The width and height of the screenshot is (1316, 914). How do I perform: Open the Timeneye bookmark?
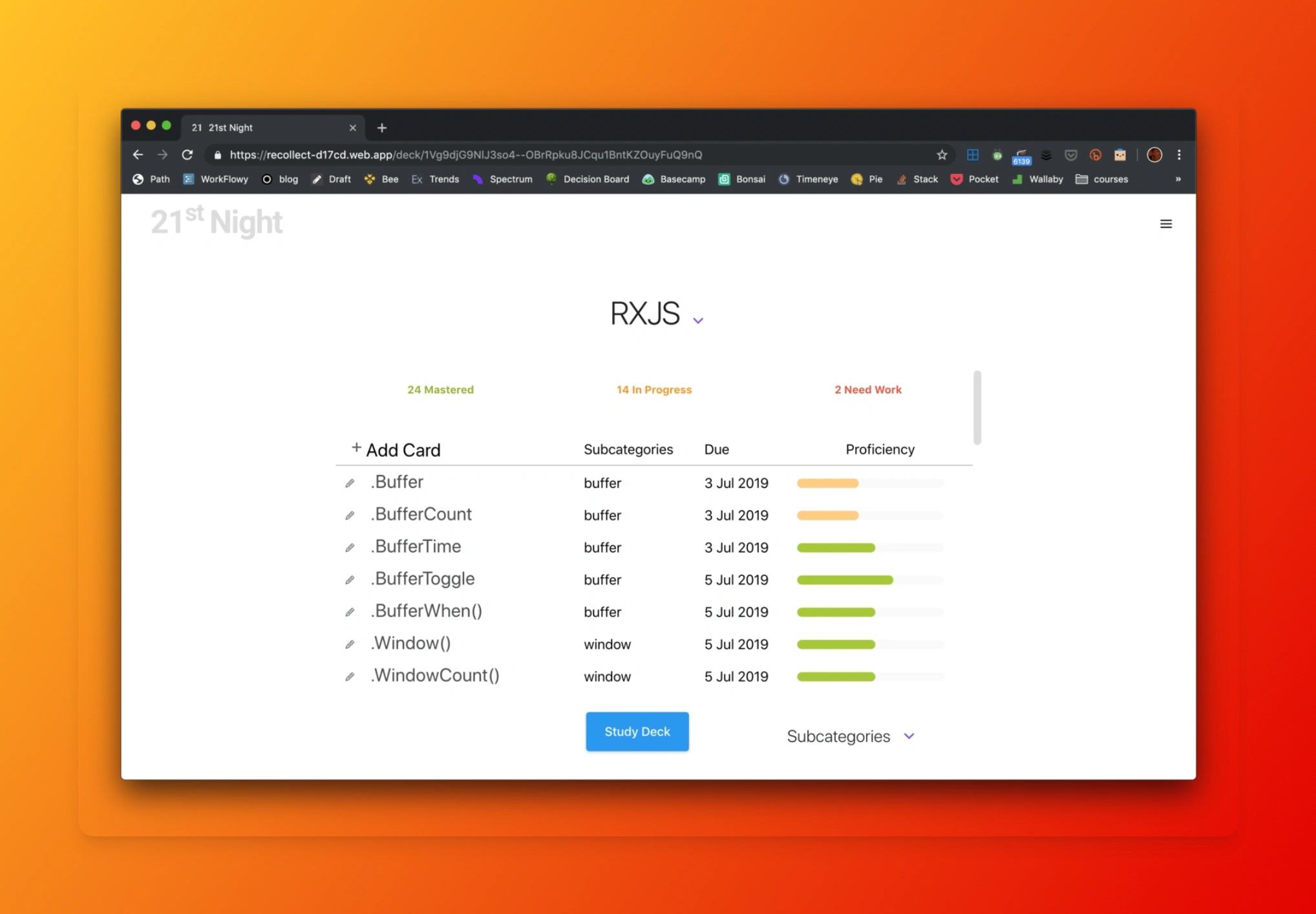(x=808, y=179)
